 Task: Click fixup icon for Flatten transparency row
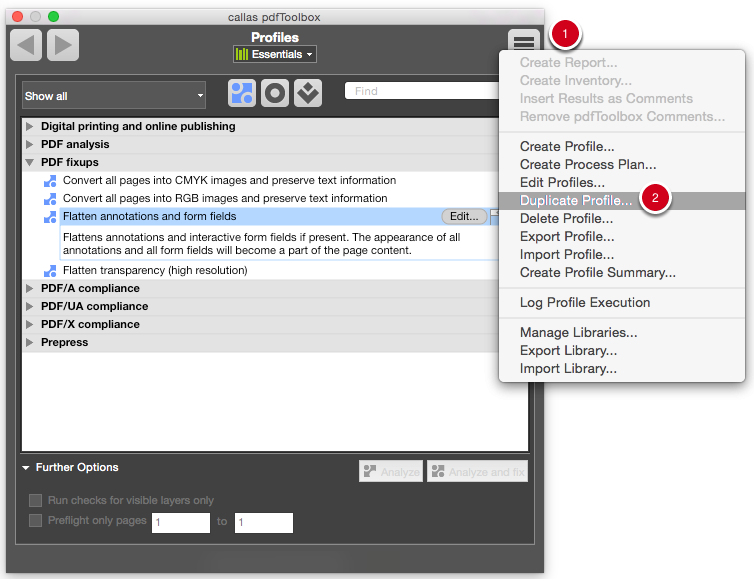[50, 271]
